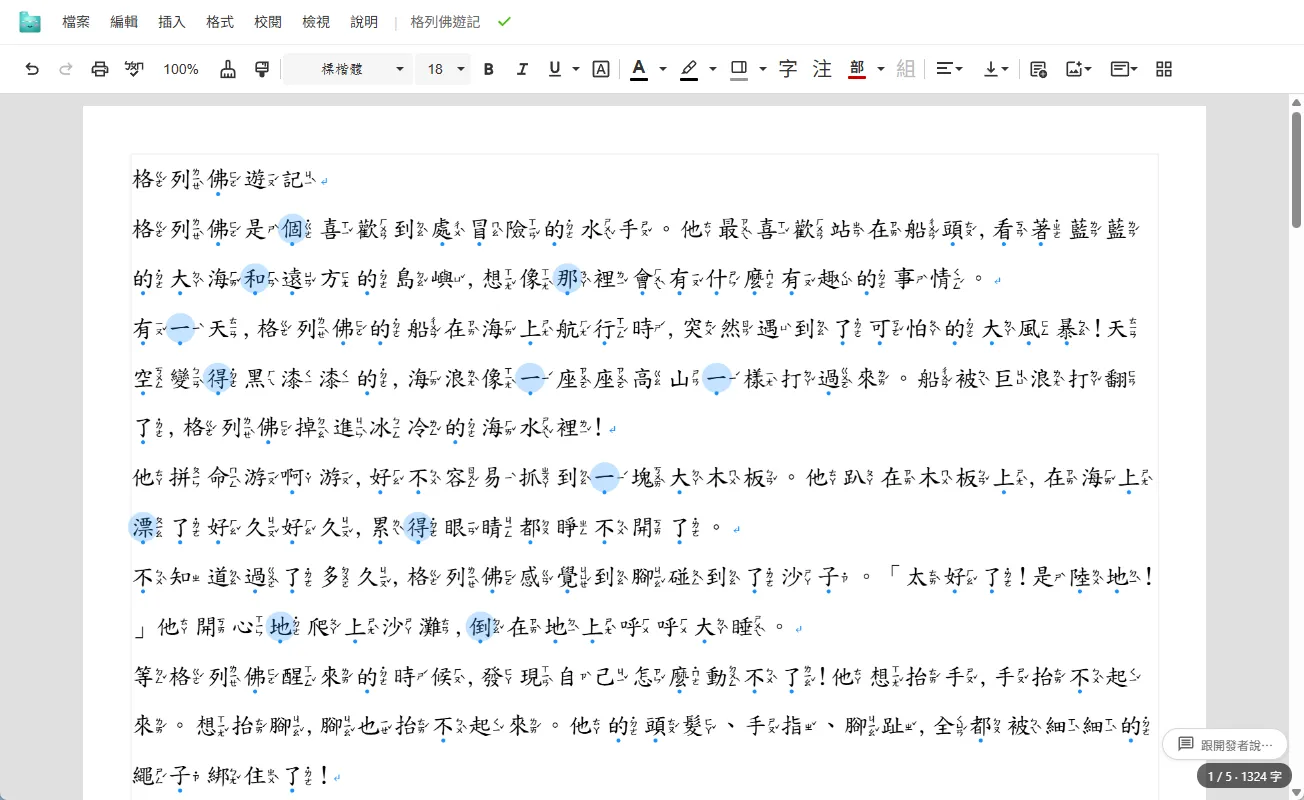Viewport: 1304px width, 800px height.
Task: Expand the underline style arrow
Action: [x=576, y=69]
